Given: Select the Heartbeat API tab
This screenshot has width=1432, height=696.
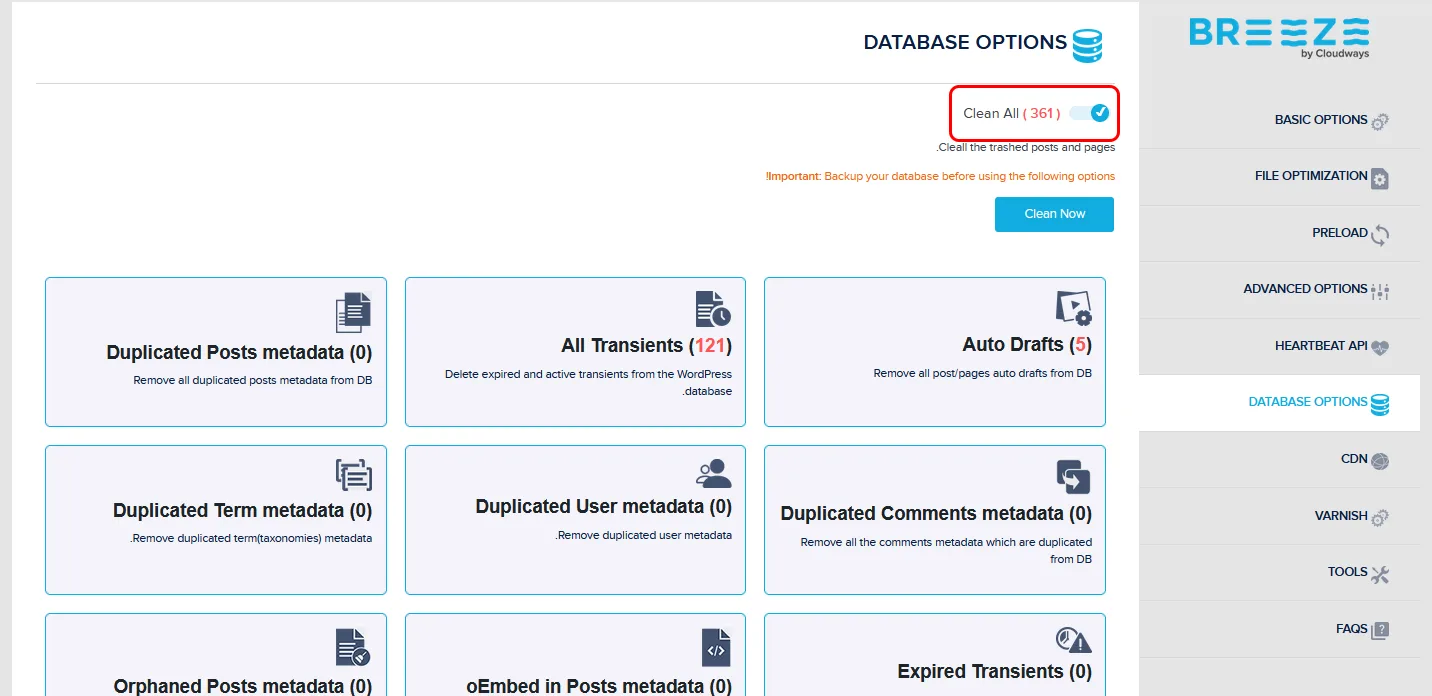Looking at the screenshot, I should coord(1280,347).
